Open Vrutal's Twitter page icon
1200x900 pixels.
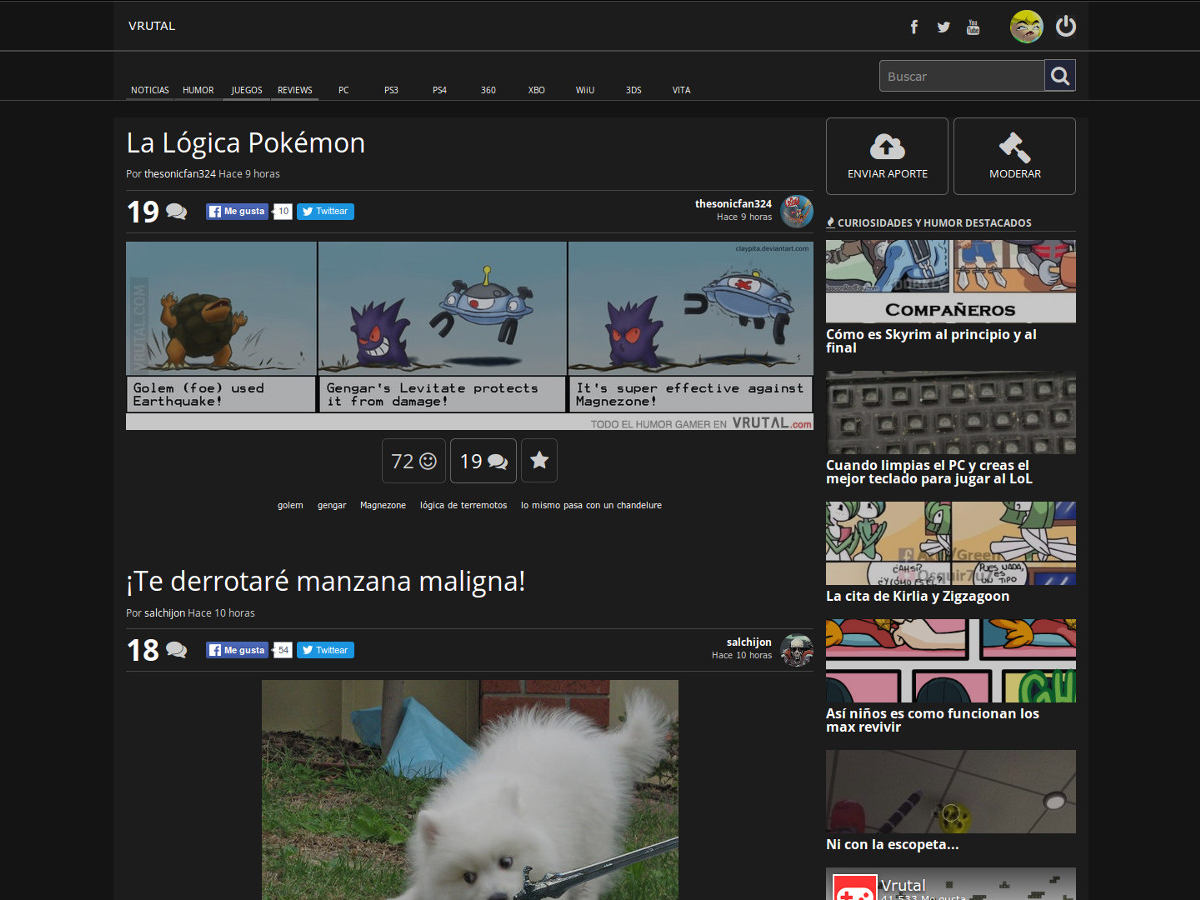click(x=943, y=27)
